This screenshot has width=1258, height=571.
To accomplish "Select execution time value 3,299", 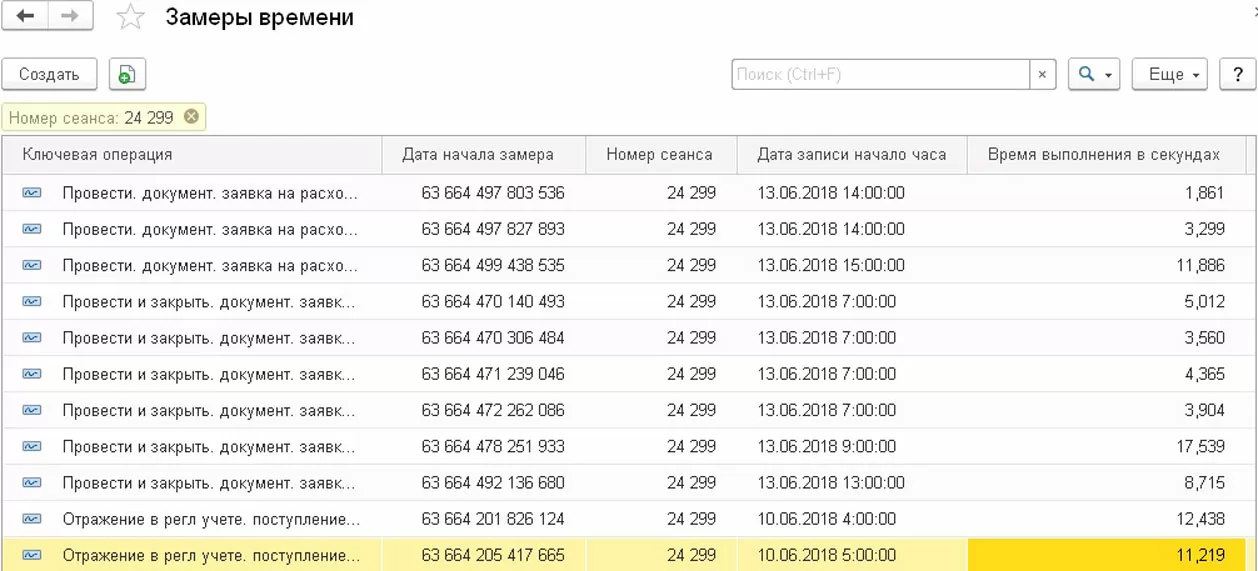I will (x=1205, y=229).
